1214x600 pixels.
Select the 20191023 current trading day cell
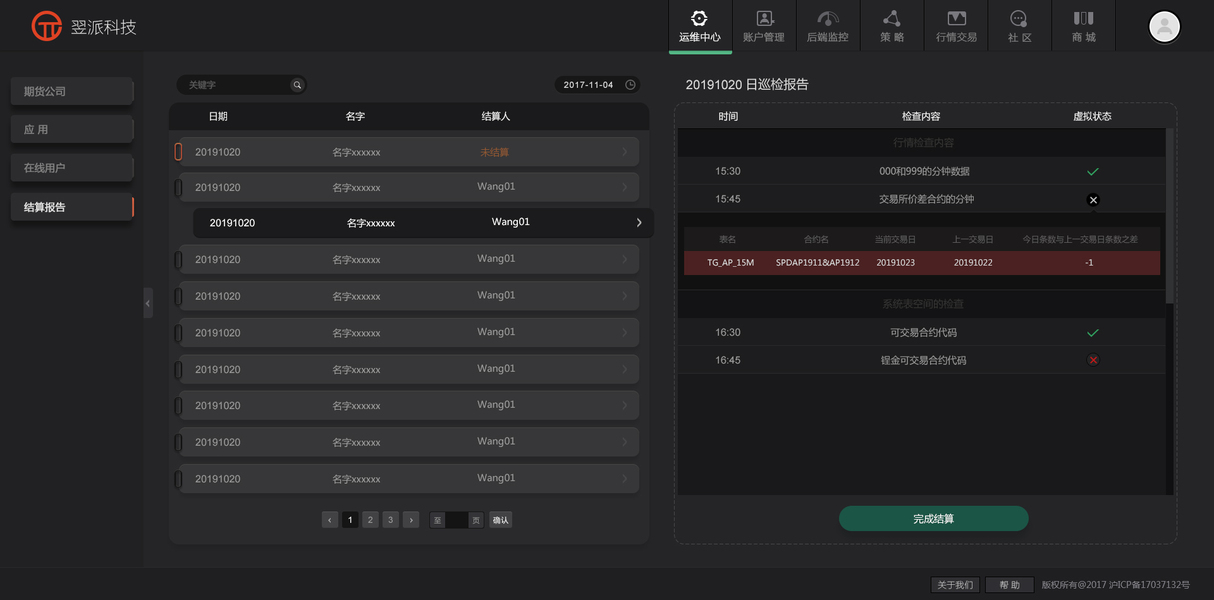click(x=896, y=263)
